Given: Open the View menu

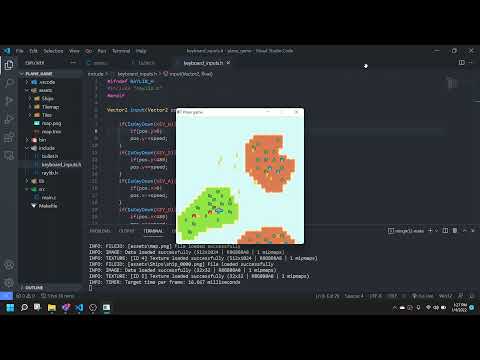Looking at the screenshot, I should 74,51.
